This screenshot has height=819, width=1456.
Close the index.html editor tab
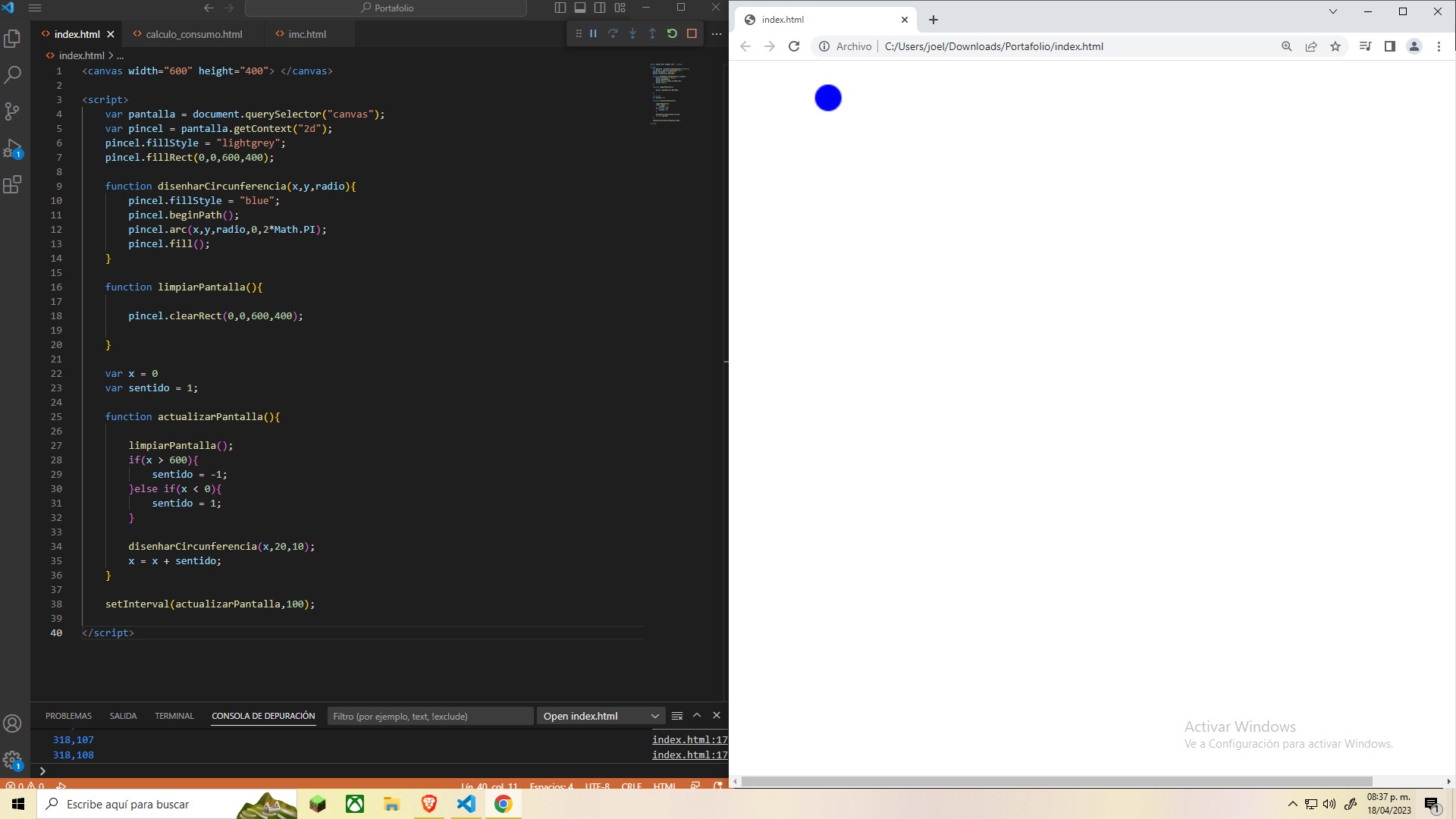coord(111,34)
